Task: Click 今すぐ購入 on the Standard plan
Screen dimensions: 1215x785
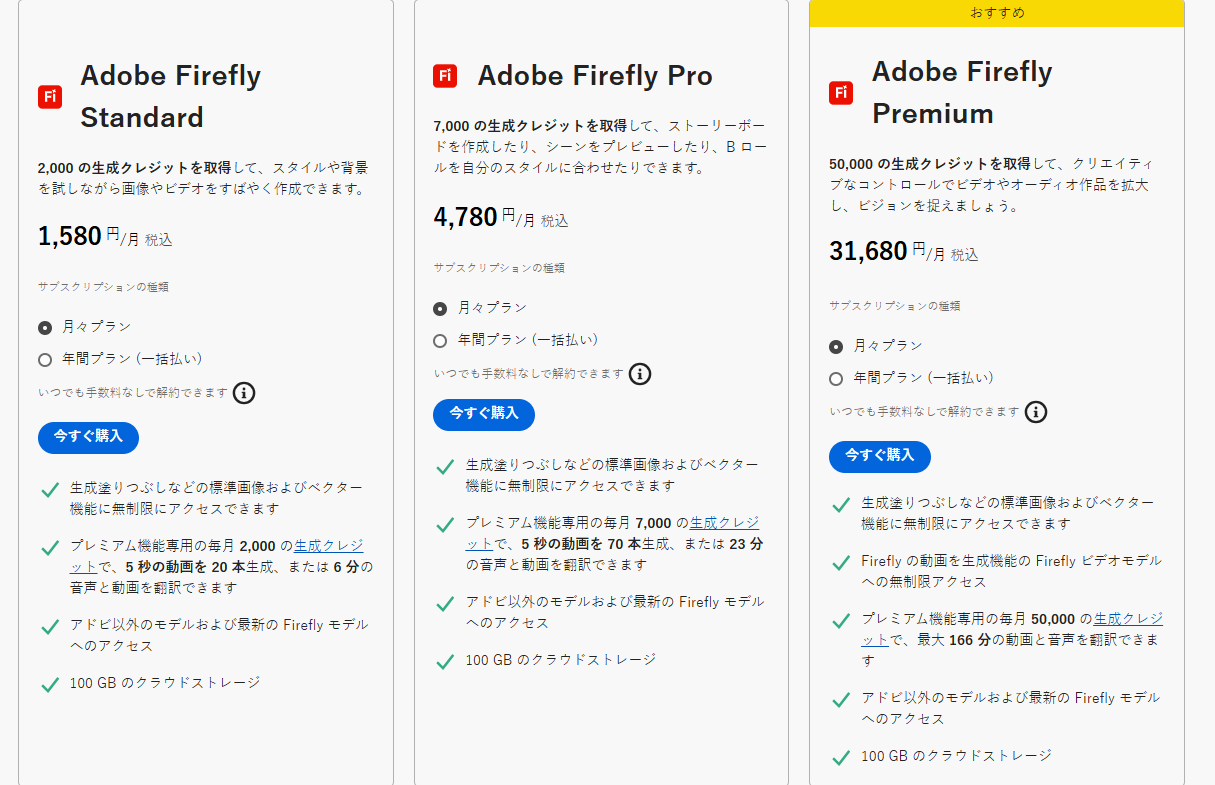Action: [87, 437]
